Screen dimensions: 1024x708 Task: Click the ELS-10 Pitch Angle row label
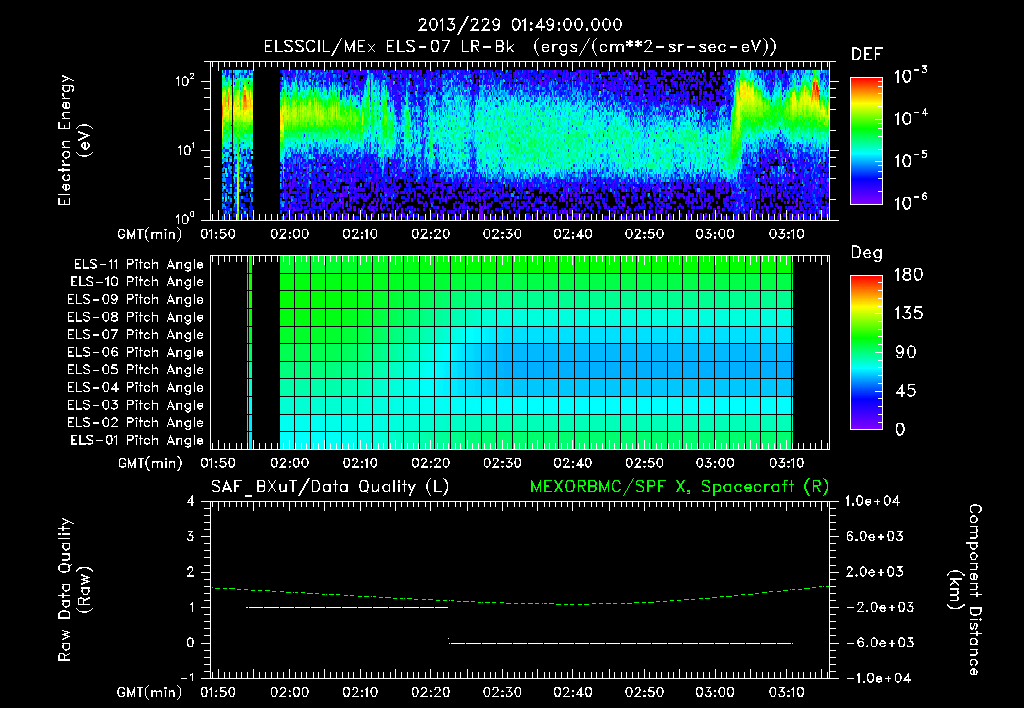[x=137, y=282]
